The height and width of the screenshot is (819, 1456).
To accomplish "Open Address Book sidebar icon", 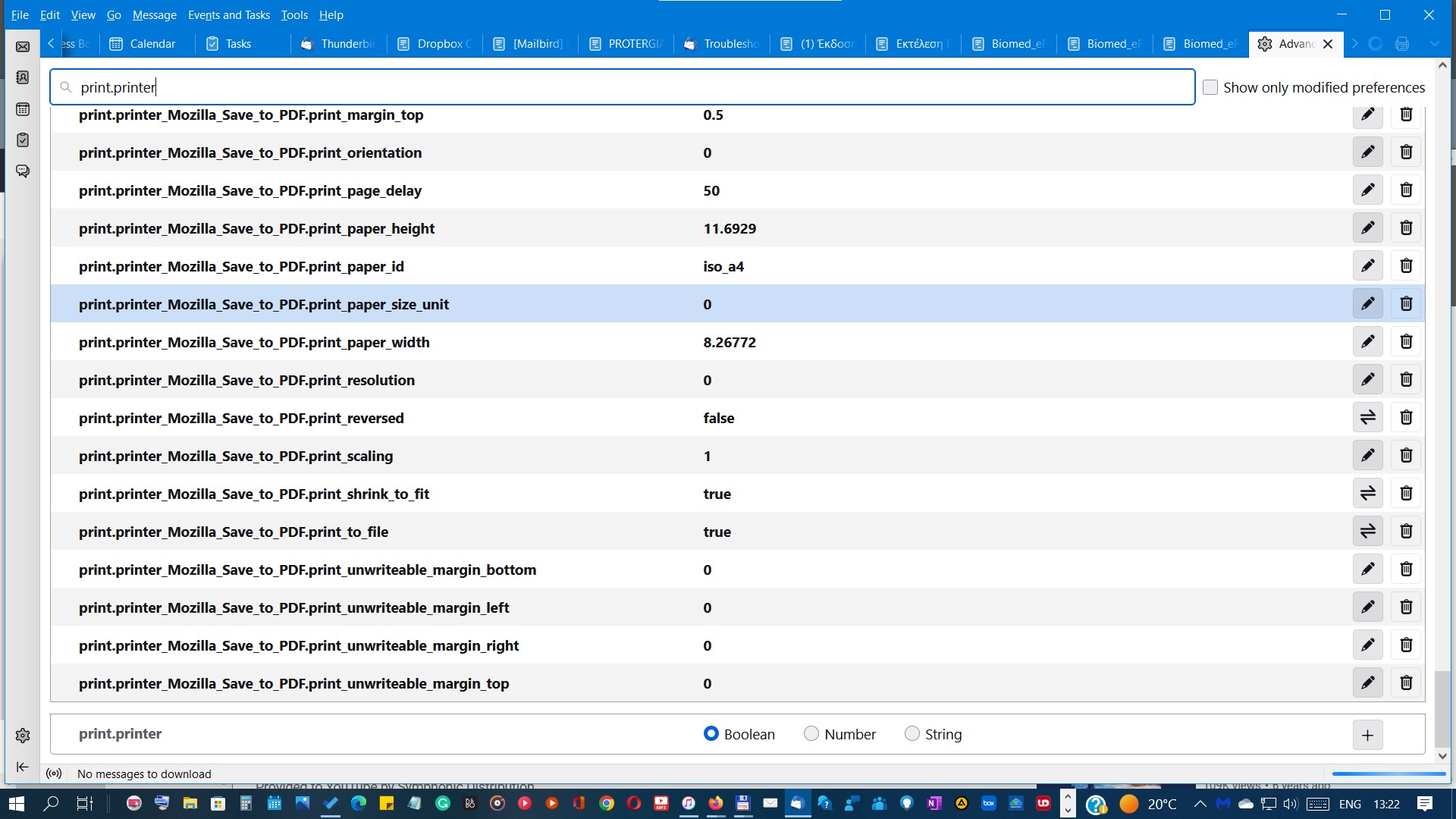I will [x=23, y=78].
